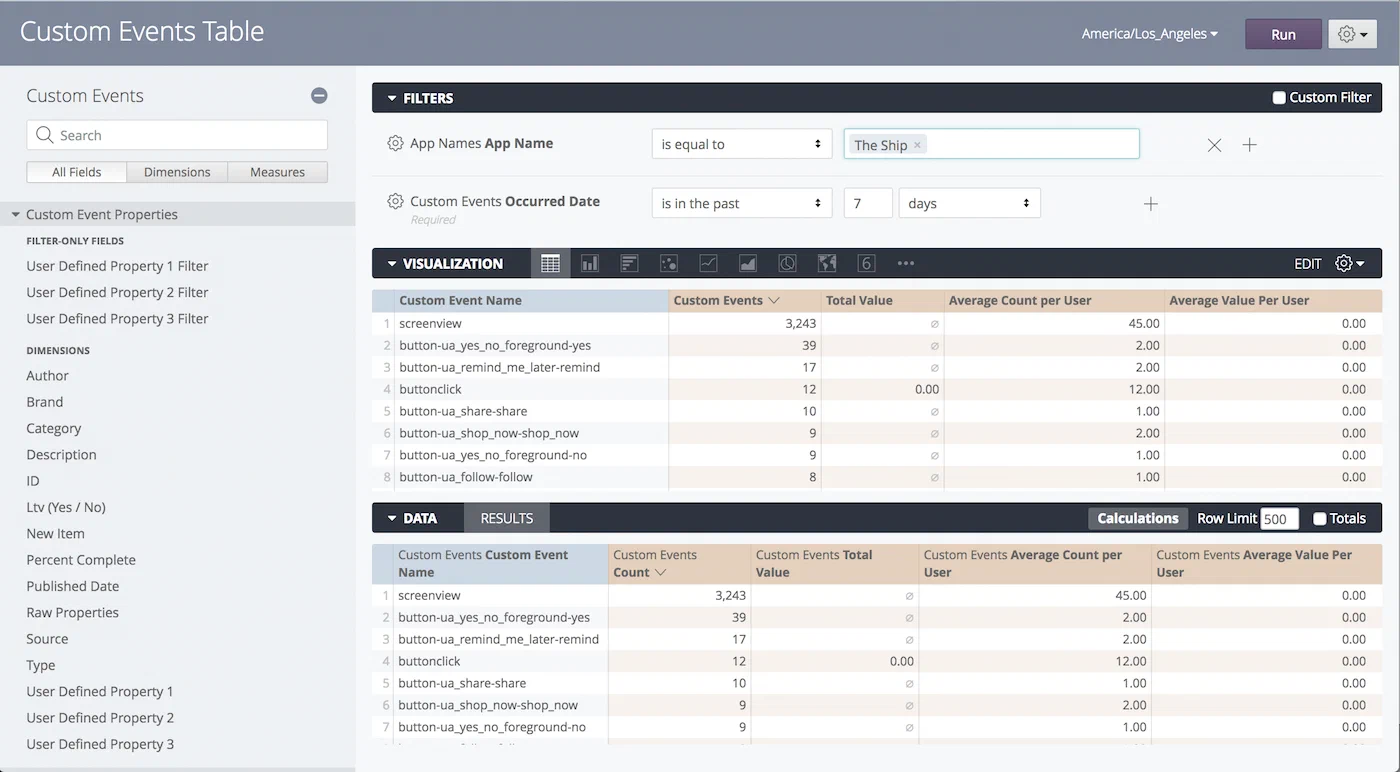This screenshot has height=772, width=1400.
Task: Toggle the Calculations button
Action: [1137, 518]
